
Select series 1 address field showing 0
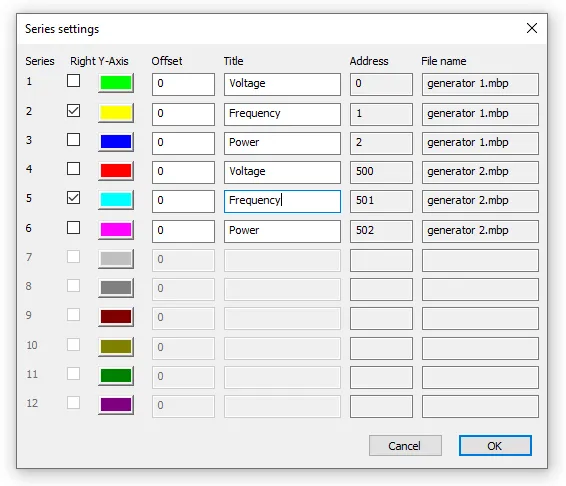[x=381, y=84]
